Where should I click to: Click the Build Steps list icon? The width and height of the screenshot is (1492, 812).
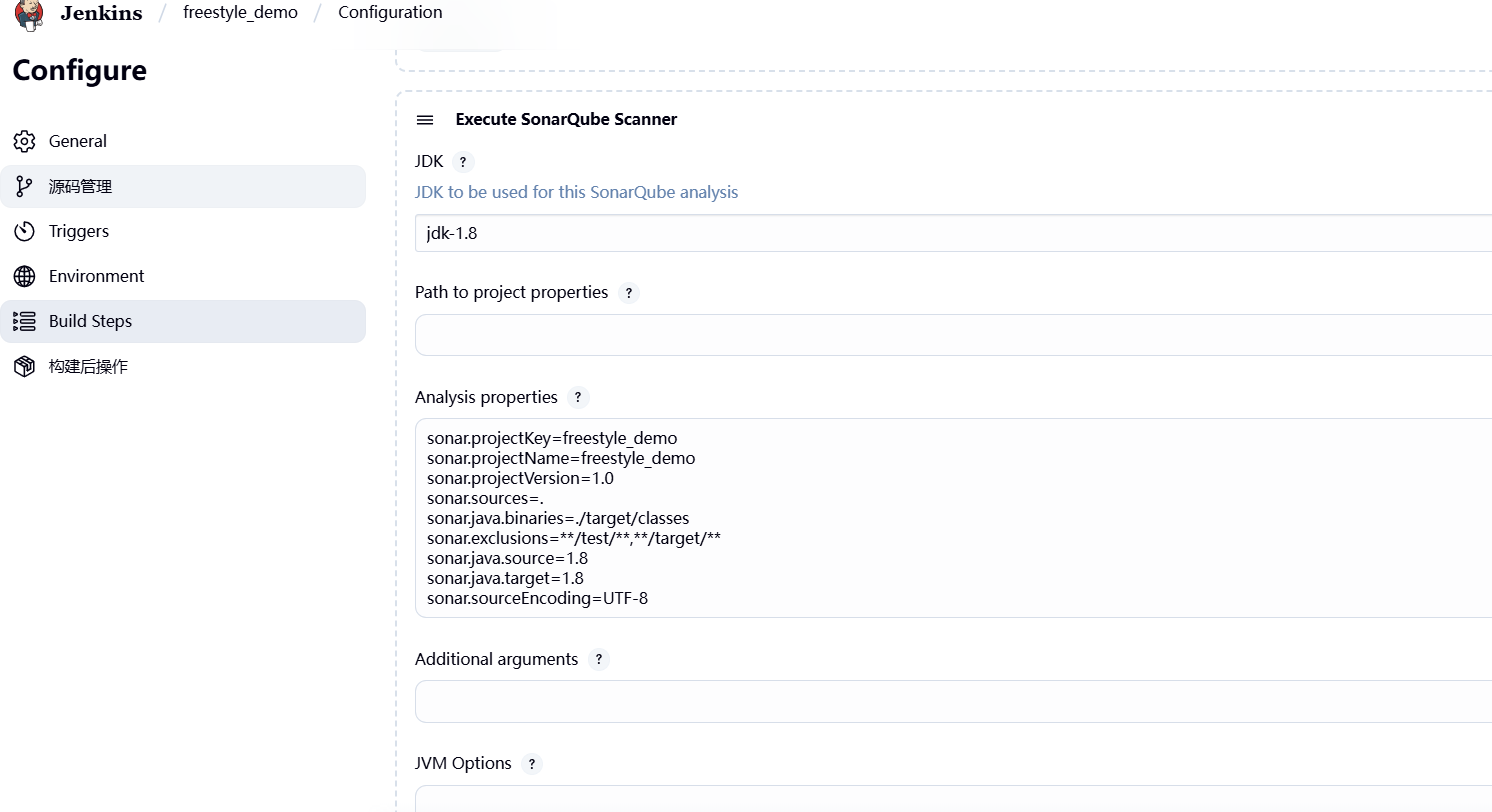(x=25, y=321)
